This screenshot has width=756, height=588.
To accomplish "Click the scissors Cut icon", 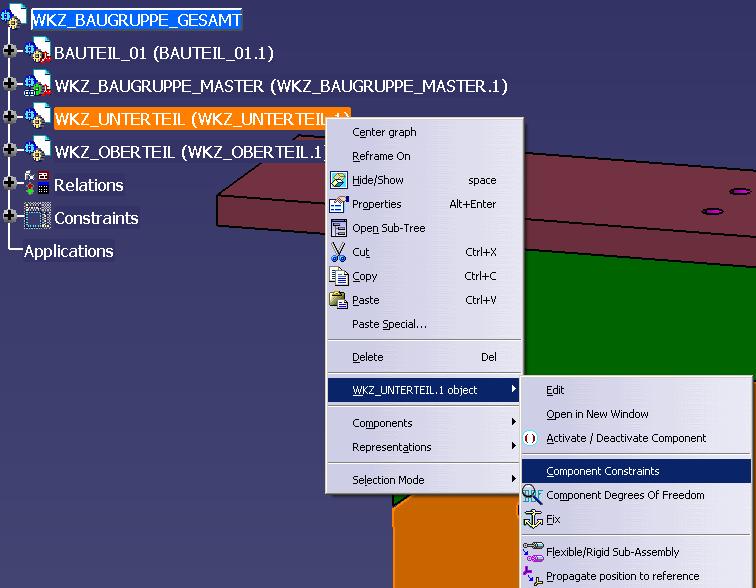I will pyautogui.click(x=338, y=252).
